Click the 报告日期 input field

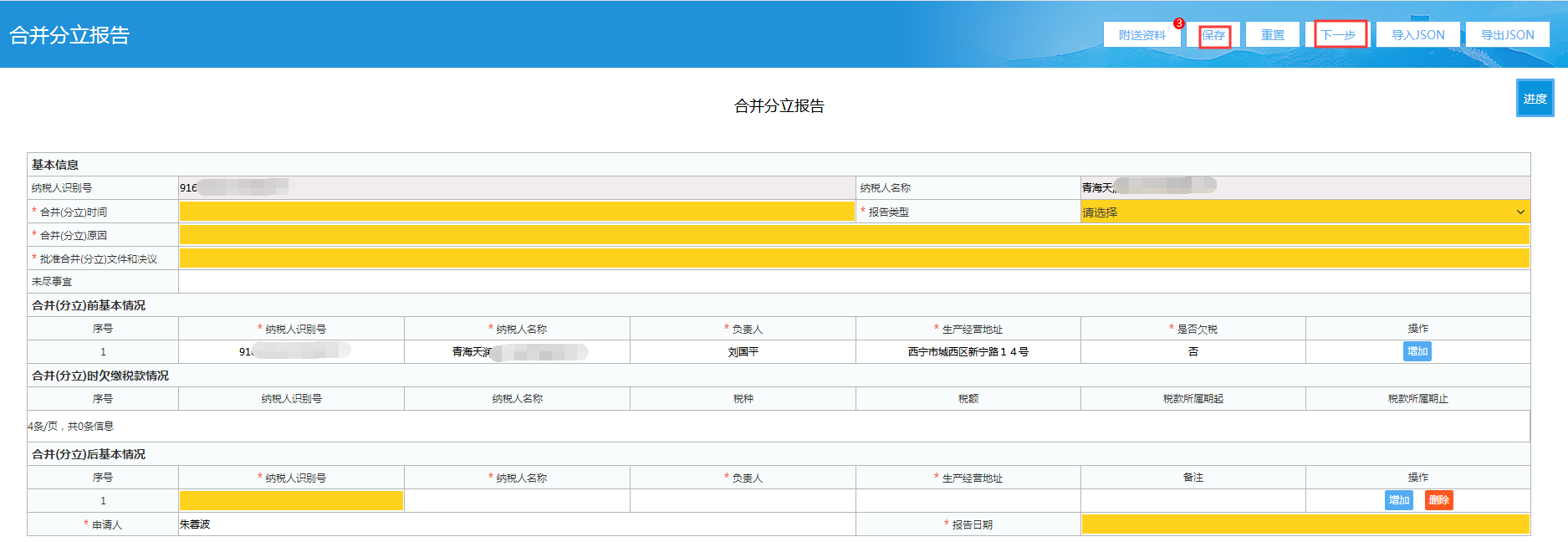pyautogui.click(x=1305, y=524)
